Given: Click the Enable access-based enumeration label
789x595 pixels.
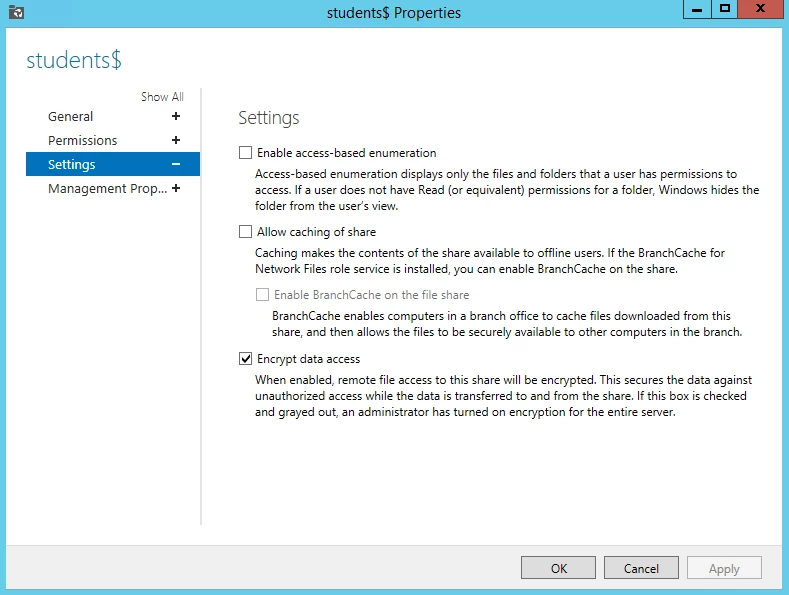Looking at the screenshot, I should [347, 153].
